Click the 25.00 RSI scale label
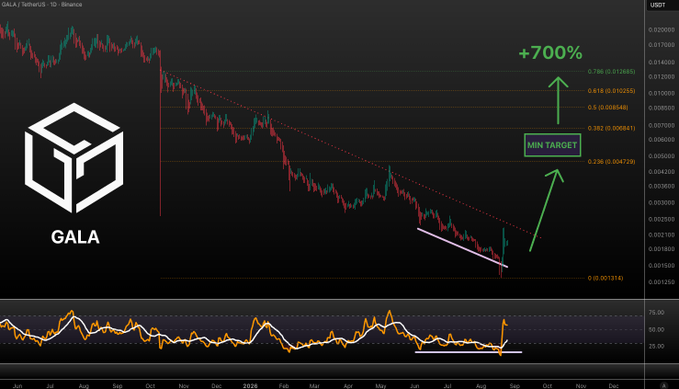679x389 pixels. pyautogui.click(x=656, y=346)
